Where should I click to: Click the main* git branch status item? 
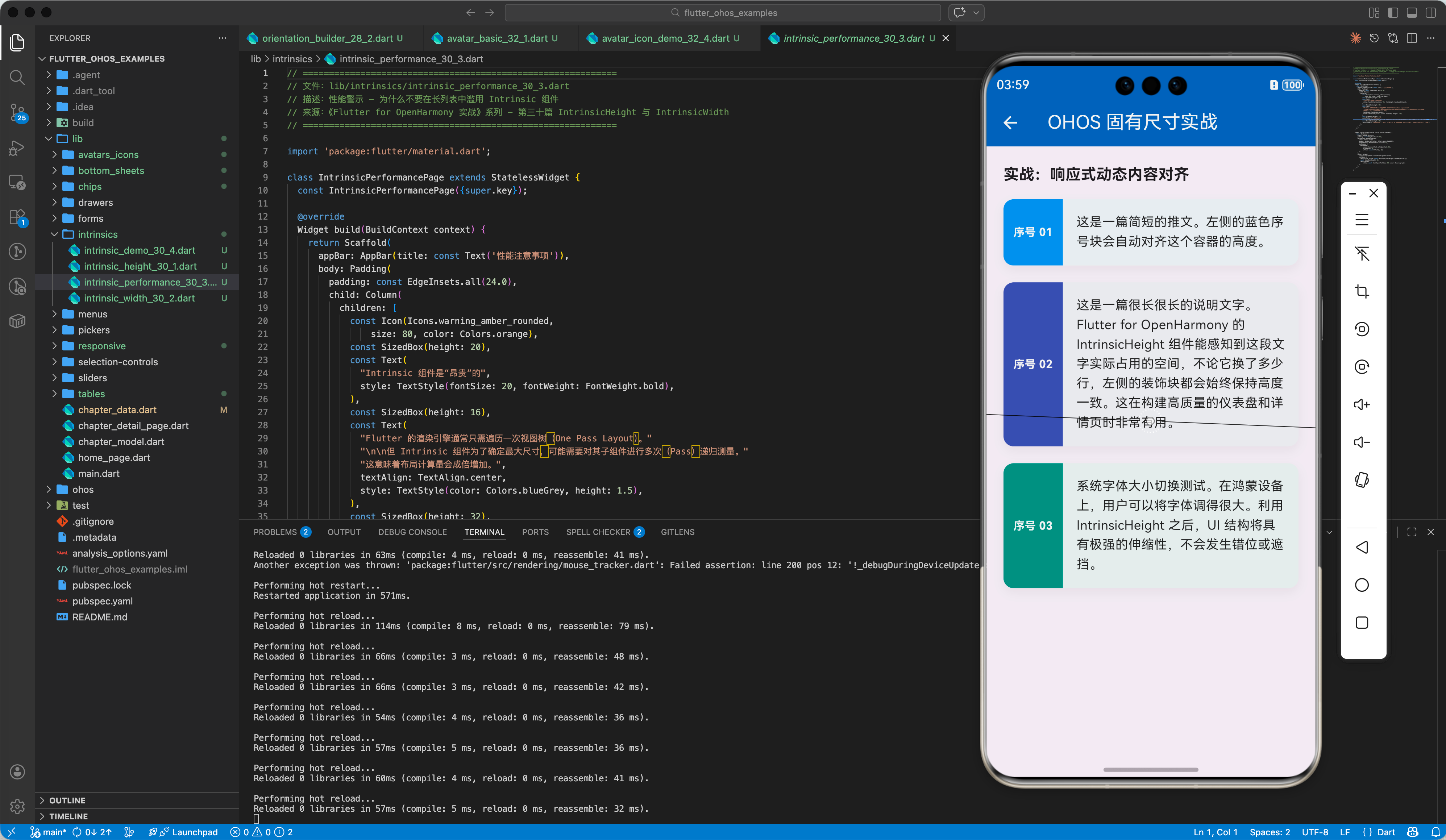[x=48, y=832]
